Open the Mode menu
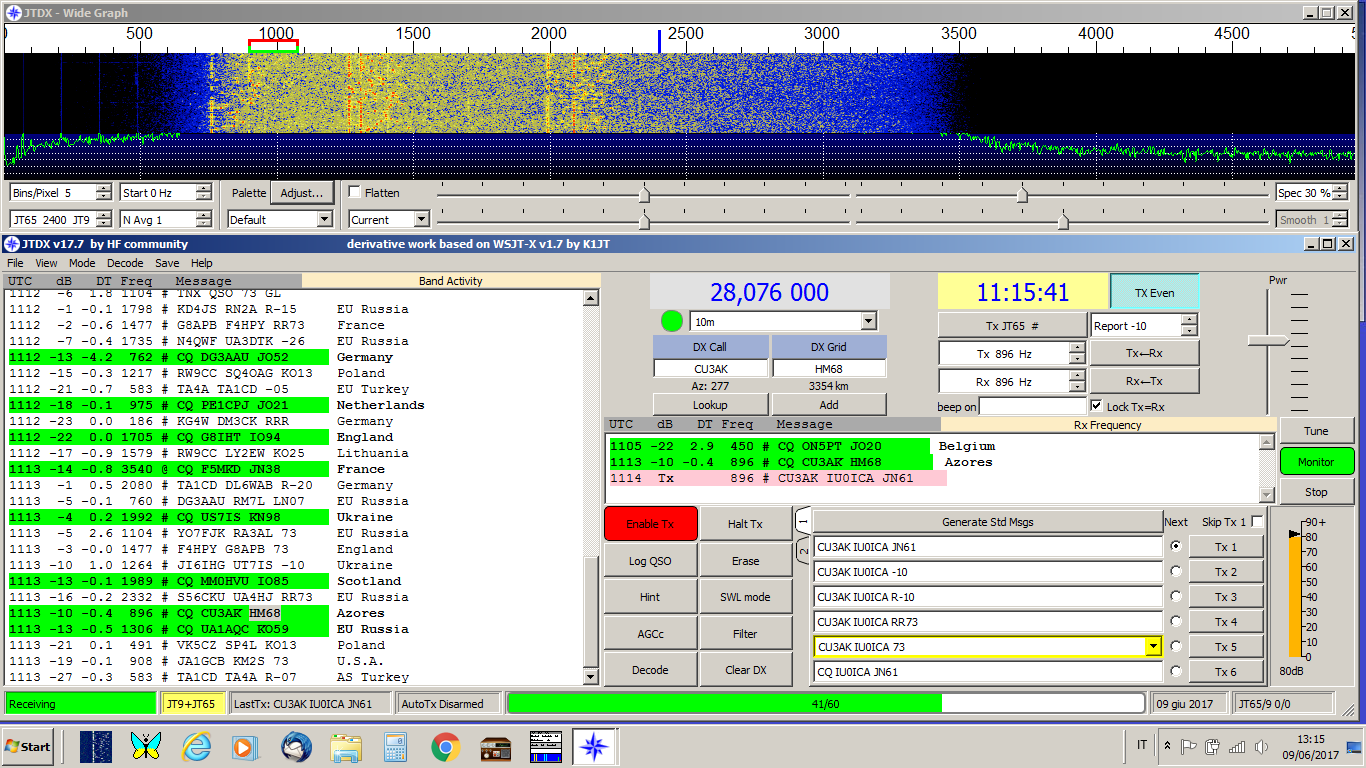The image size is (1366, 768). point(82,263)
